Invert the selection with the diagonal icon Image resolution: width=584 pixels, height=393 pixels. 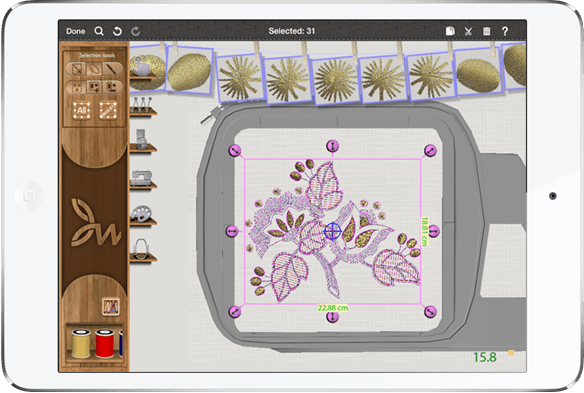click(108, 110)
